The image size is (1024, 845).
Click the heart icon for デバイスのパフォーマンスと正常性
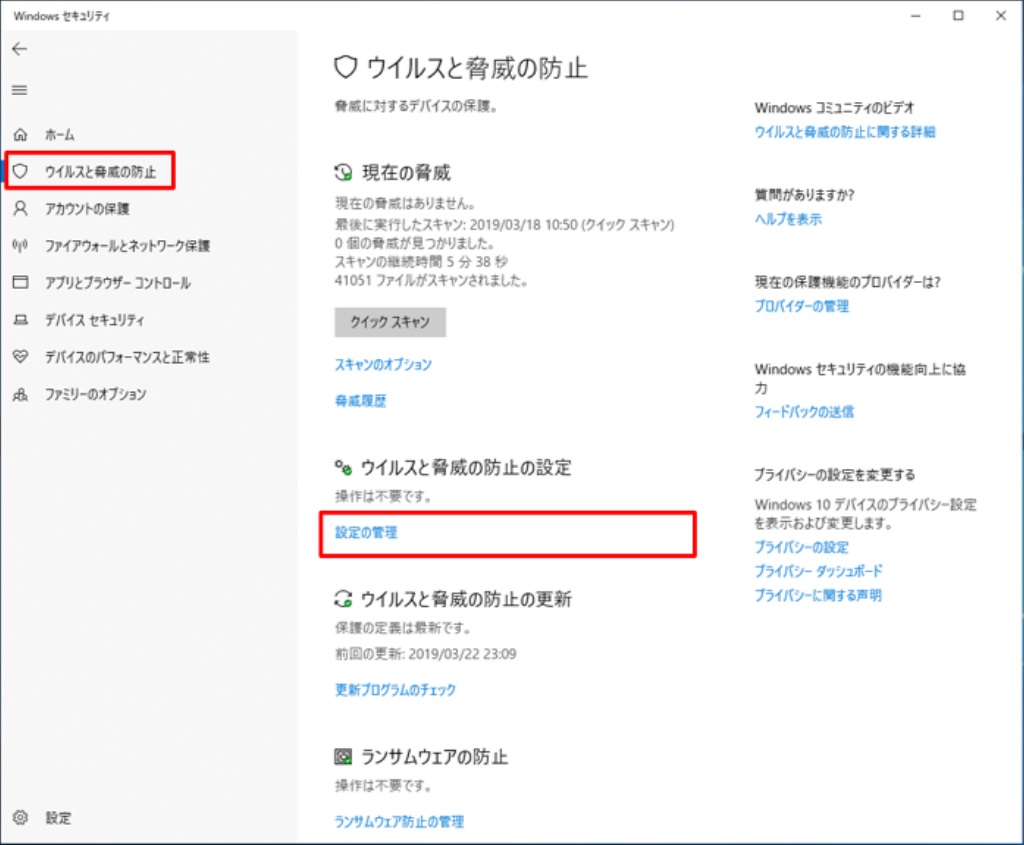(20, 357)
